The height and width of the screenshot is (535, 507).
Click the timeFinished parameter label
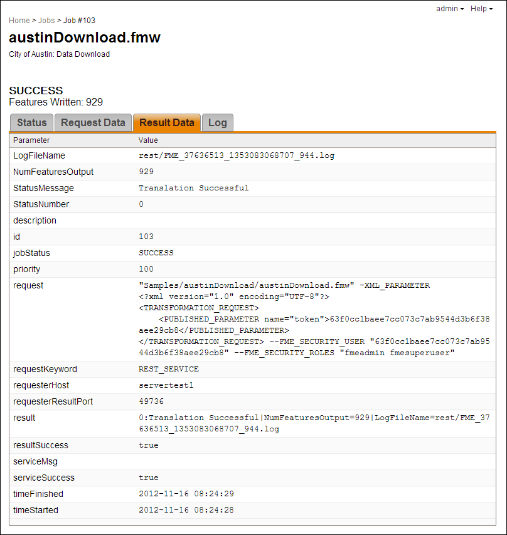coord(38,494)
